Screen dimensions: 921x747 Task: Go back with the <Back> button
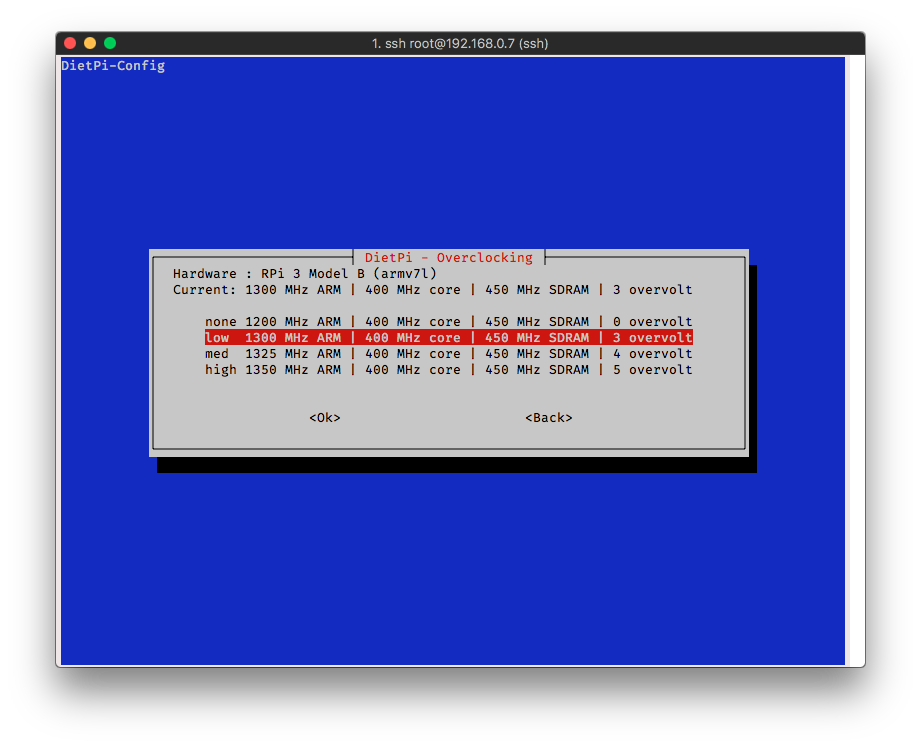(549, 418)
